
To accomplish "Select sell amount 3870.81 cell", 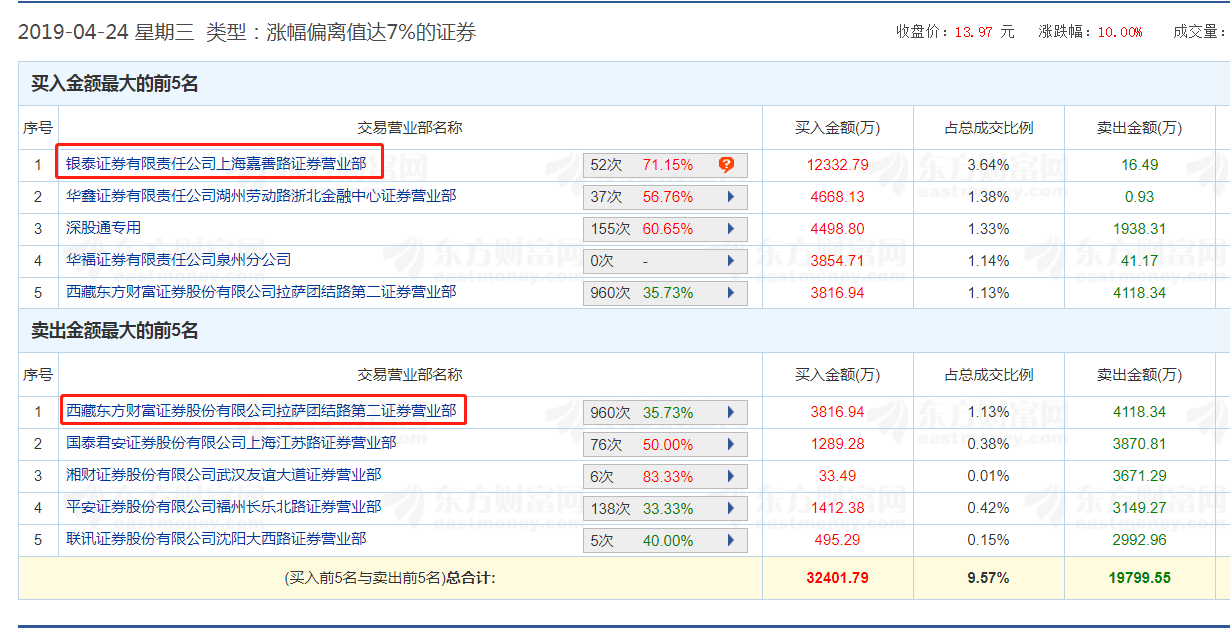I will coord(1139,444).
